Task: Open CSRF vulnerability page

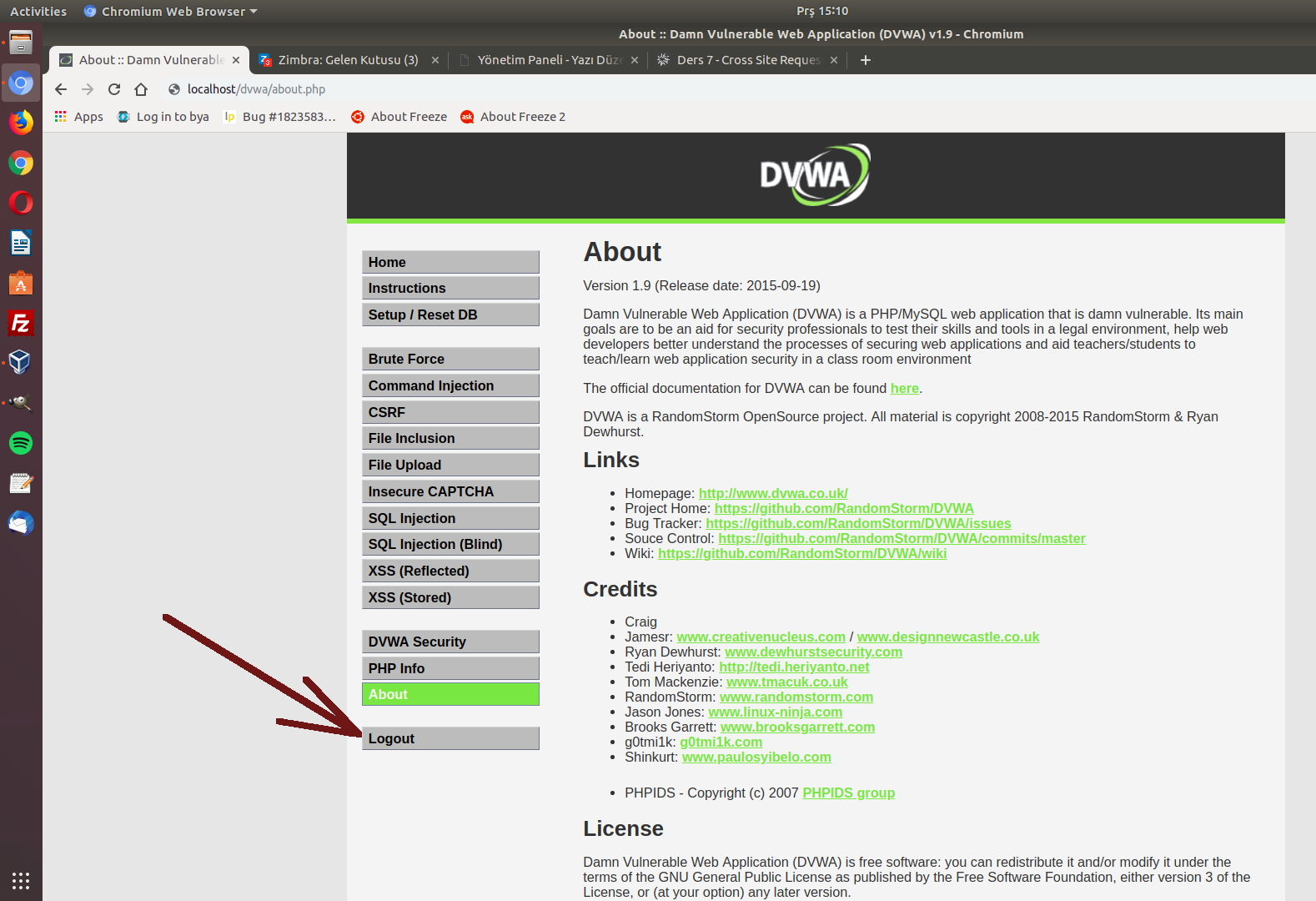Action: coord(450,412)
